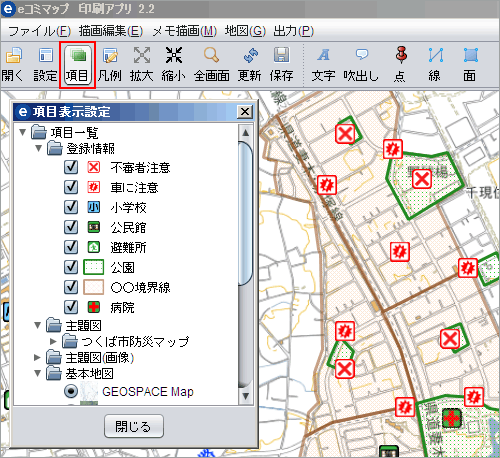Click the 閉じる button
The image size is (500, 458).
(x=134, y=426)
